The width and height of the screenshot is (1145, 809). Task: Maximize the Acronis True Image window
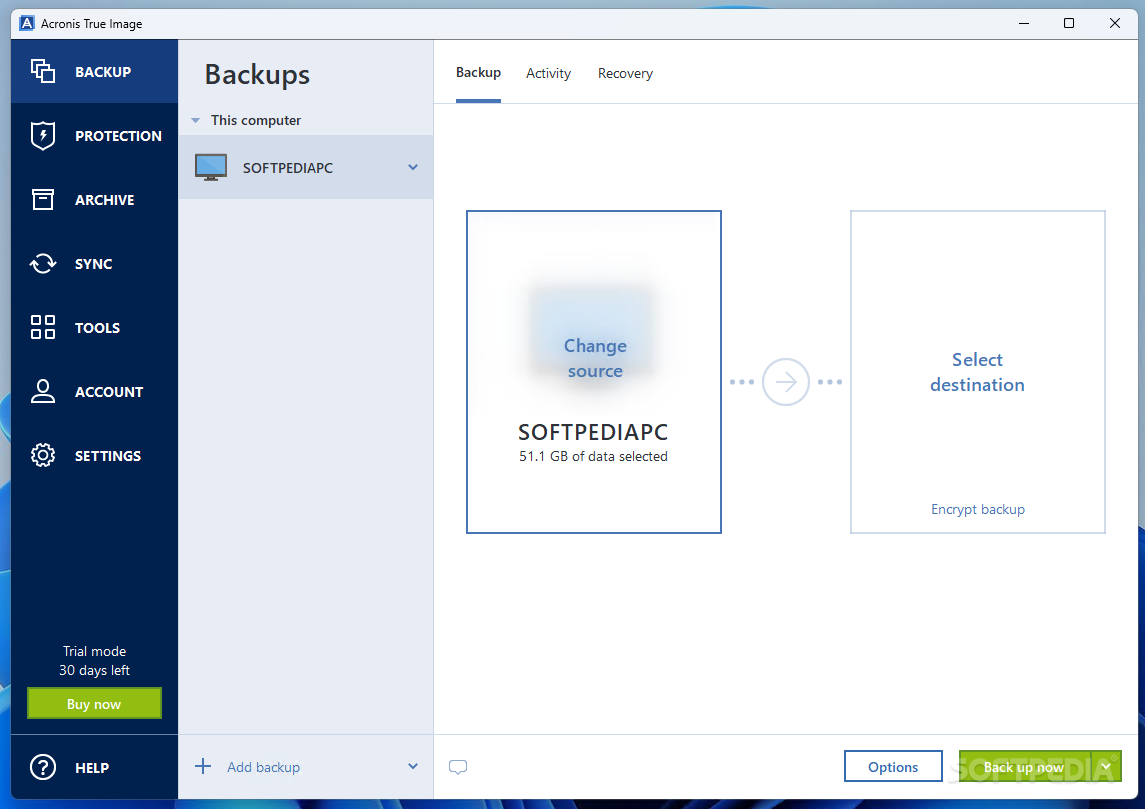1068,23
